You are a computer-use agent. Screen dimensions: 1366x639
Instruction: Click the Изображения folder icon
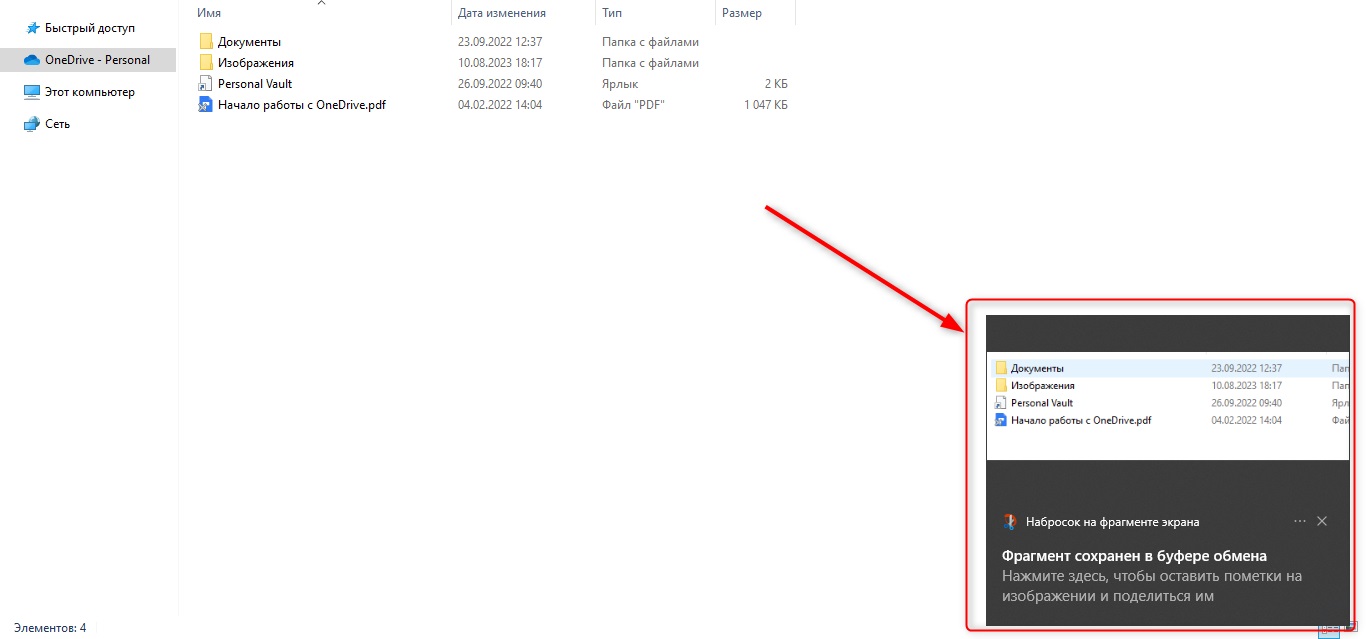pos(206,63)
